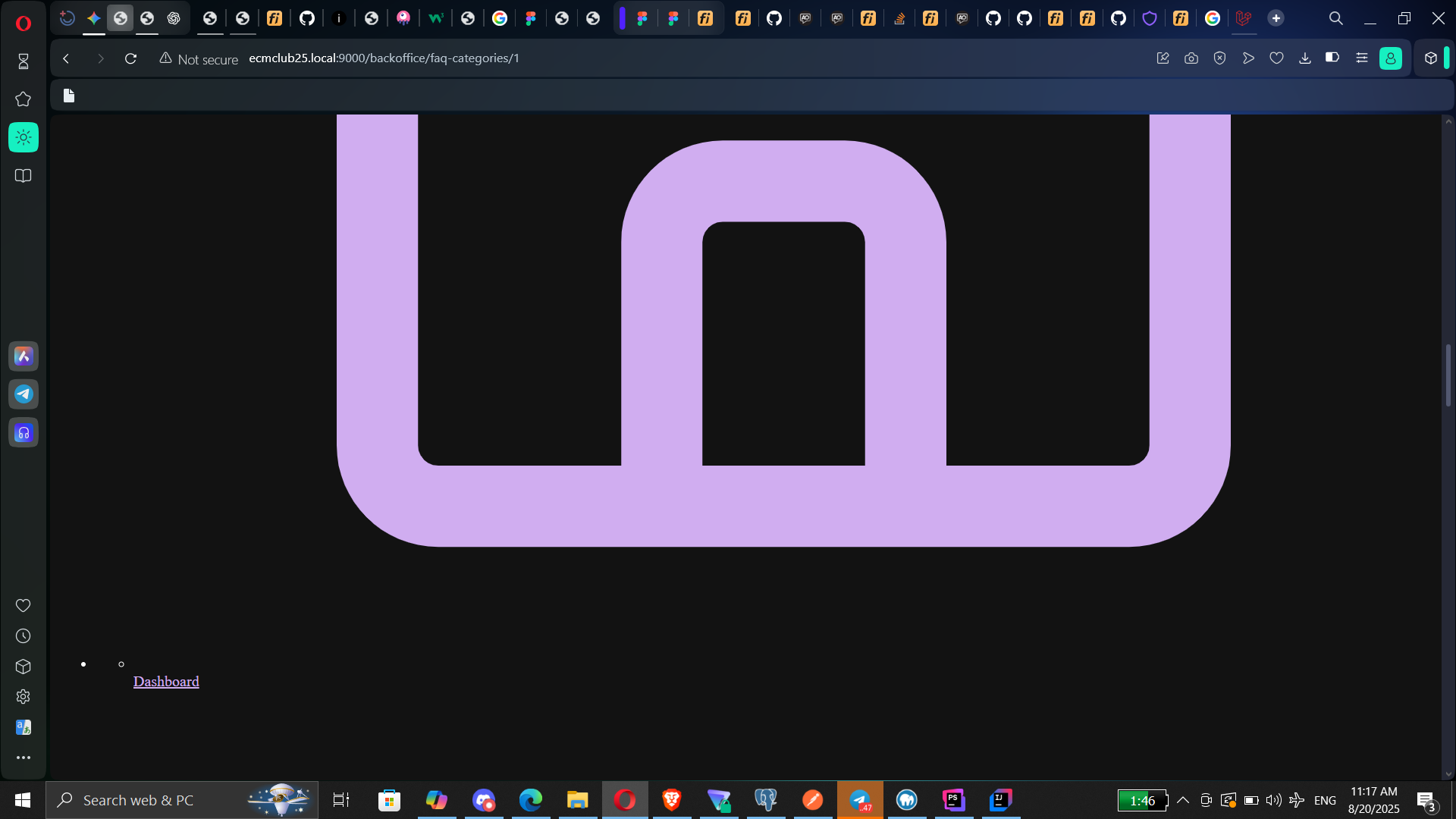Open the hourglass sidebar icon
This screenshot has width=1456, height=819.
(23, 61)
